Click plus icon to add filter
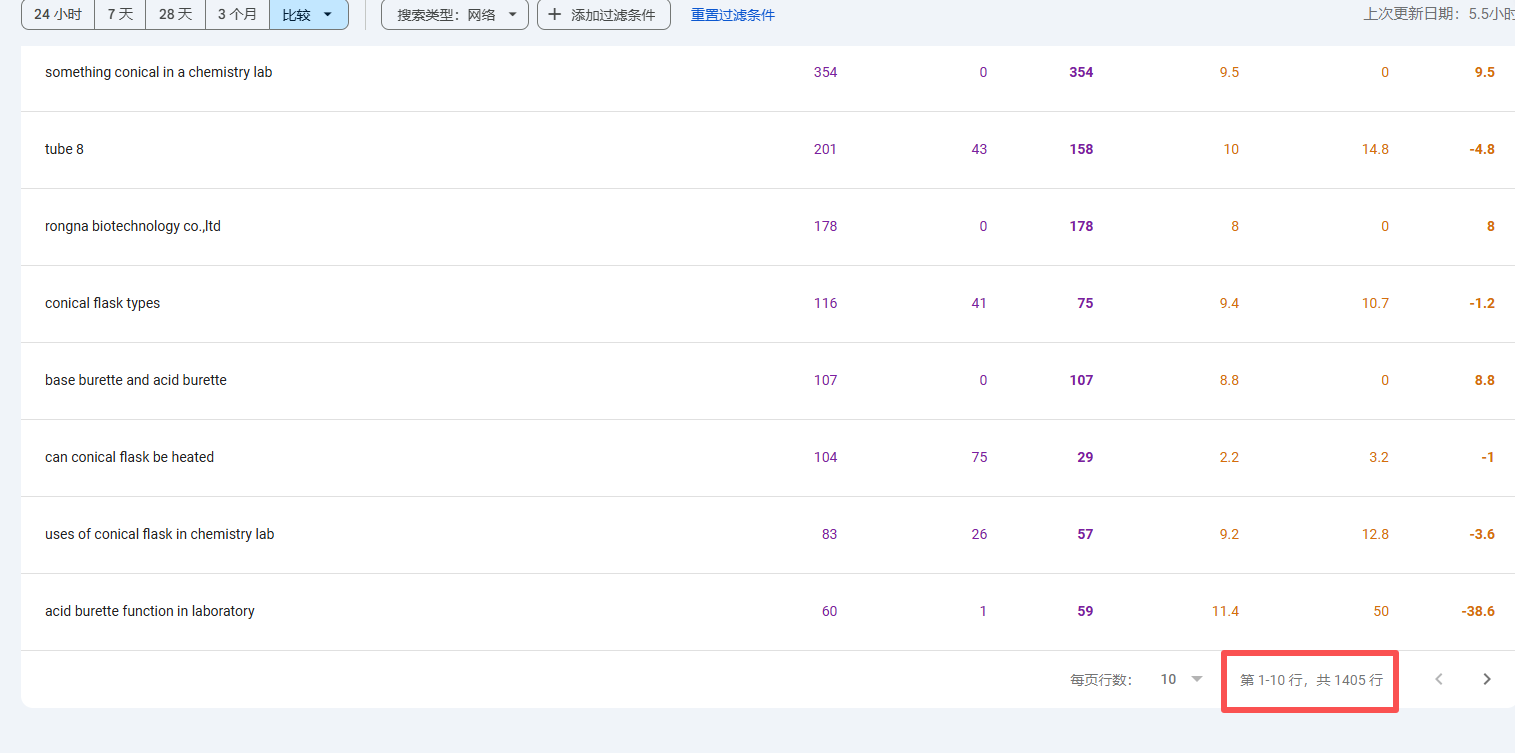This screenshot has width=1515, height=753. (555, 15)
